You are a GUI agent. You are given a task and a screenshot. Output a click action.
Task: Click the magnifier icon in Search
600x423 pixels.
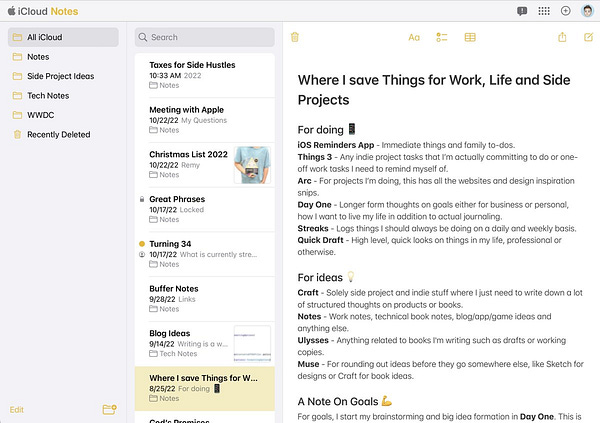coord(143,37)
